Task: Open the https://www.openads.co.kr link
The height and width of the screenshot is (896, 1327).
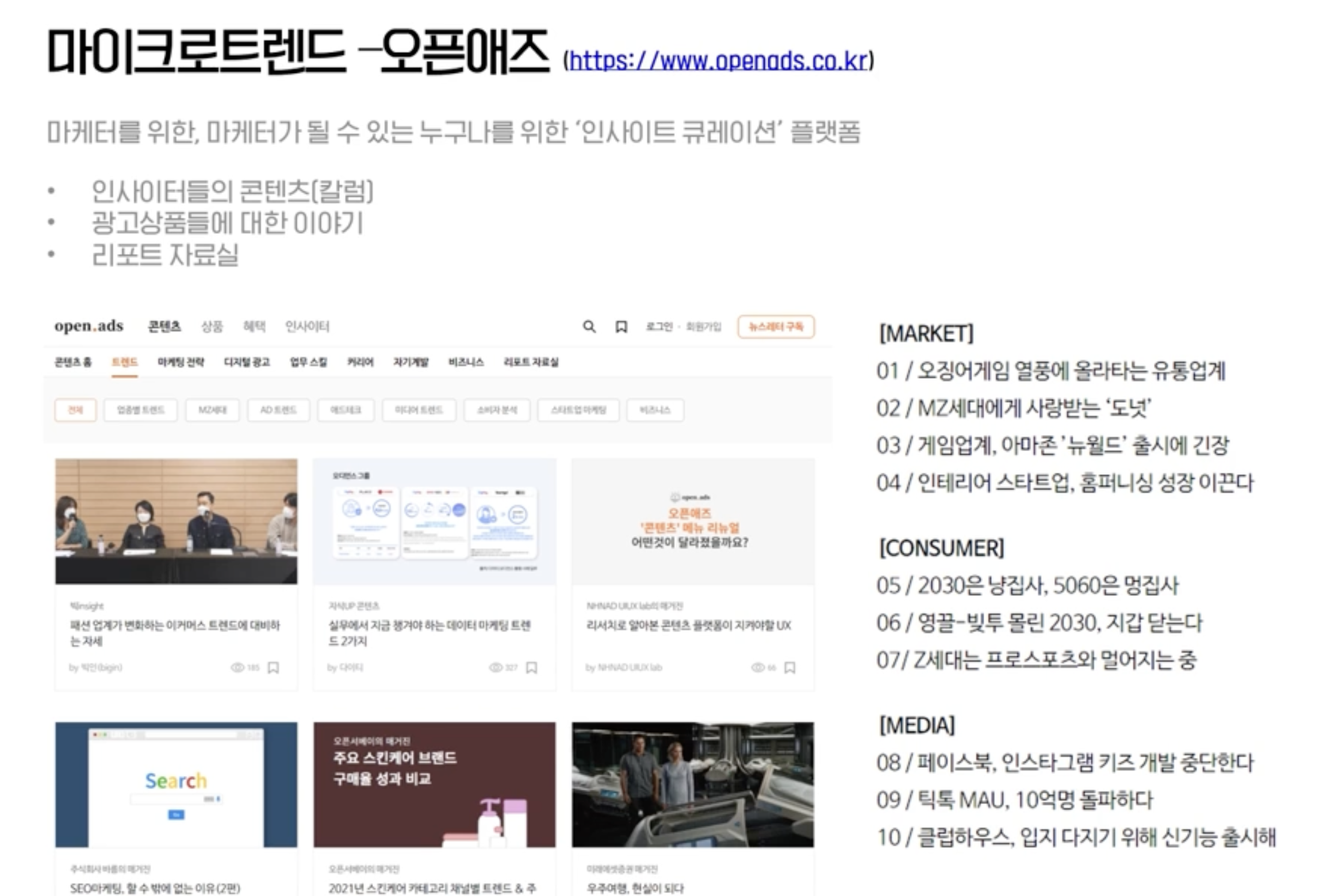Action: pyautogui.click(x=718, y=61)
